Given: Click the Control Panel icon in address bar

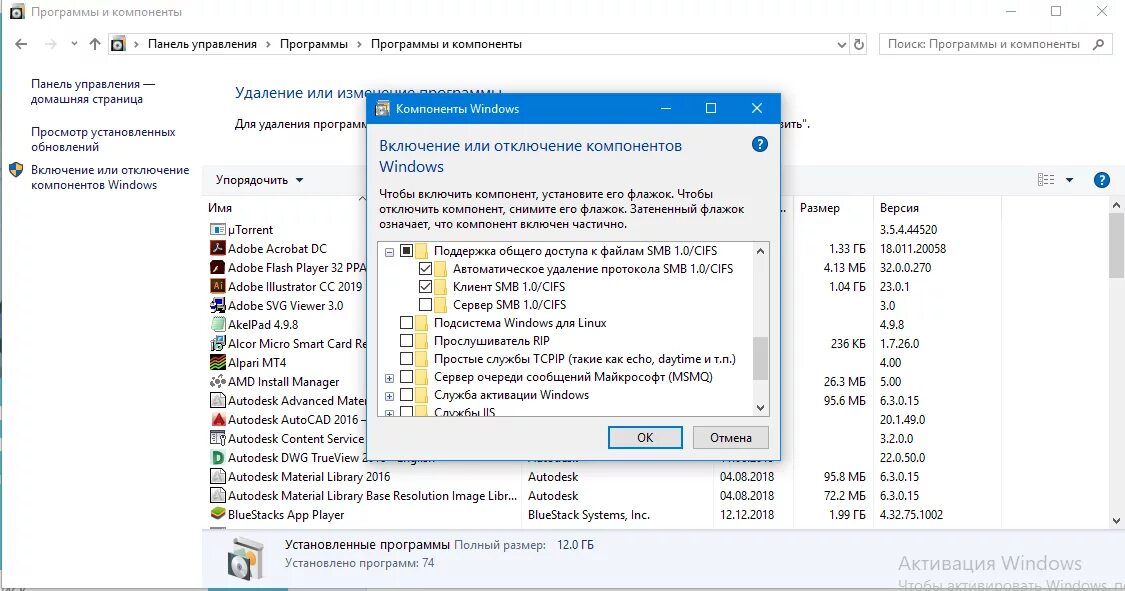Looking at the screenshot, I should pyautogui.click(x=118, y=44).
